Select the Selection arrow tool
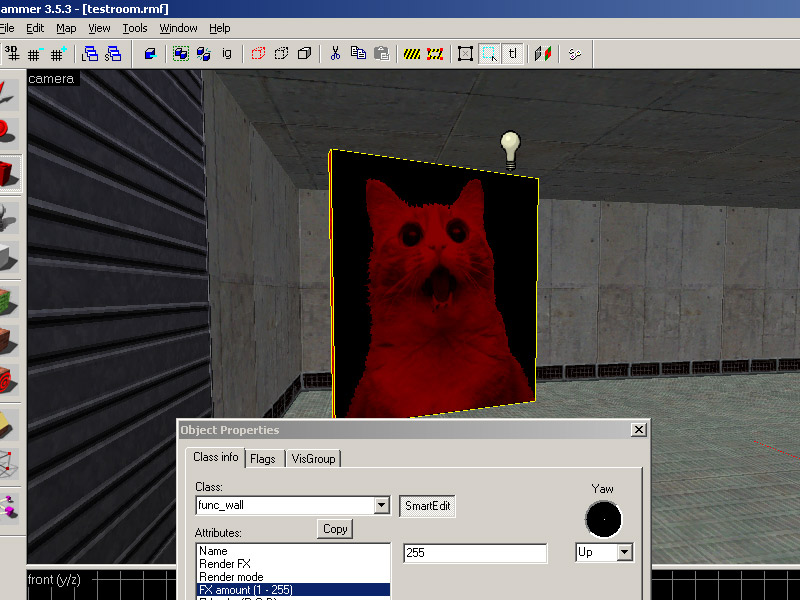This screenshot has height=600, width=800. point(9,93)
